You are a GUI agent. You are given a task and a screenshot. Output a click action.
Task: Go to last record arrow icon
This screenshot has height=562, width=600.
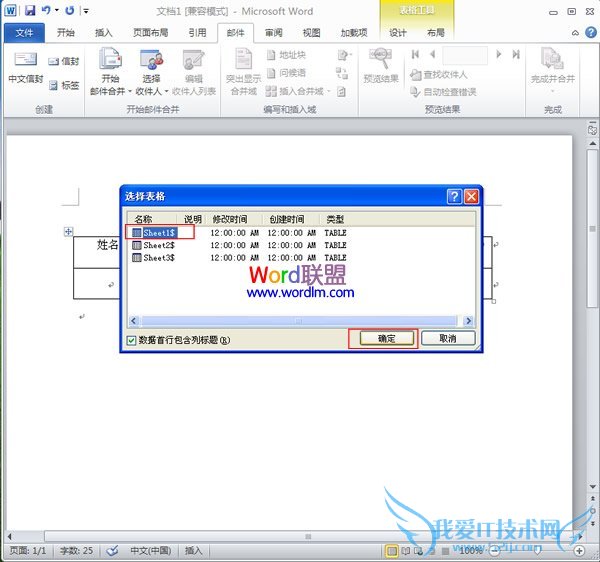pyautogui.click(x=516, y=54)
